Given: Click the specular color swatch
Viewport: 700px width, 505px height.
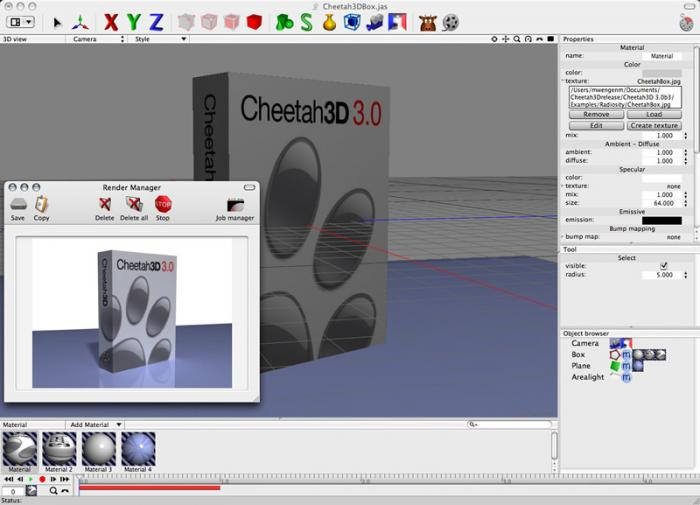Looking at the screenshot, I should 662,178.
